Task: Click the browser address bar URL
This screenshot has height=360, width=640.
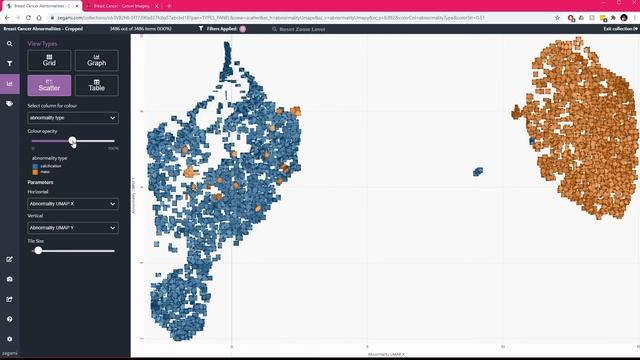Action: click(x=271, y=18)
